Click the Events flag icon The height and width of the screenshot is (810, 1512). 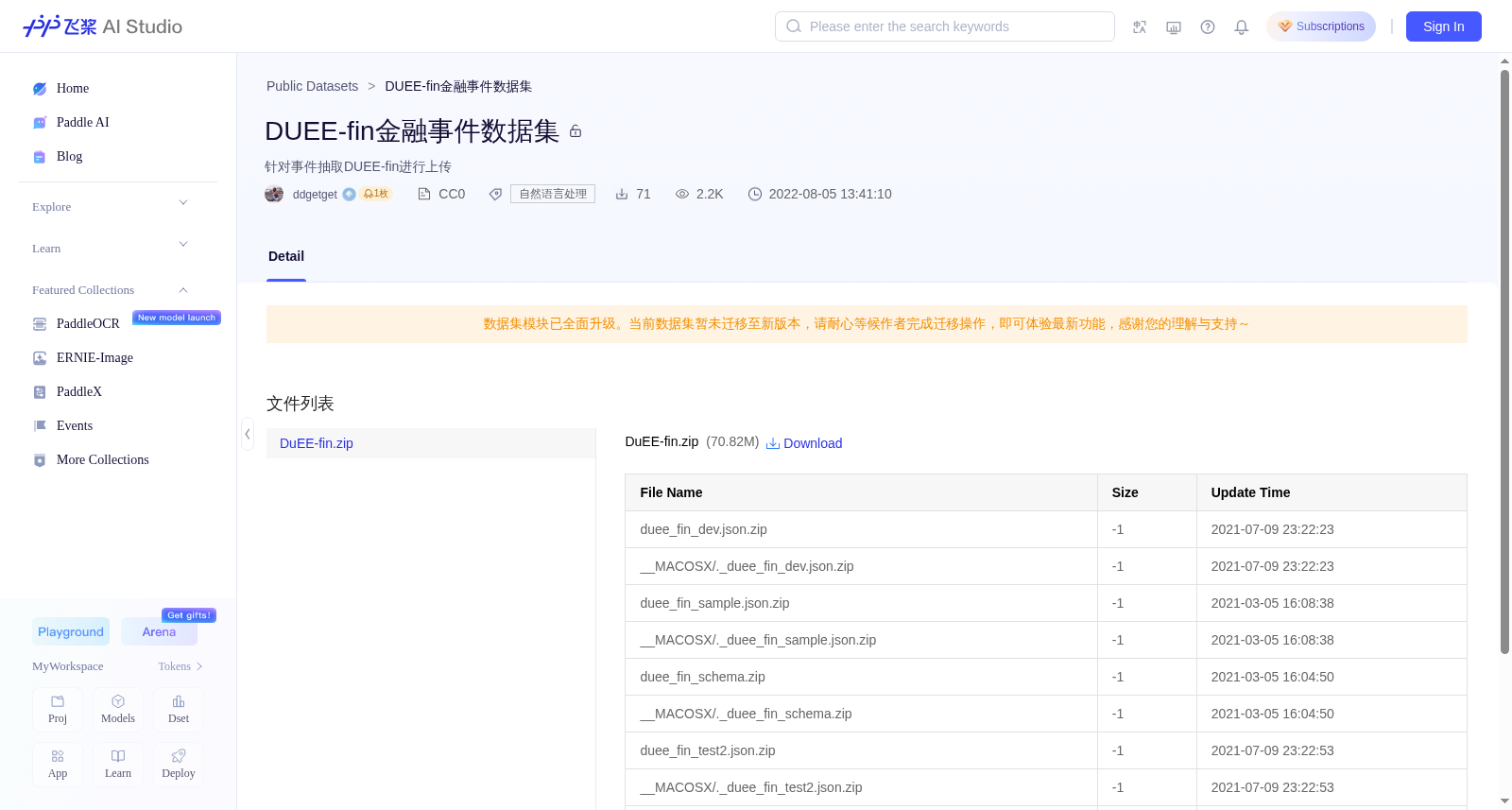click(x=40, y=426)
